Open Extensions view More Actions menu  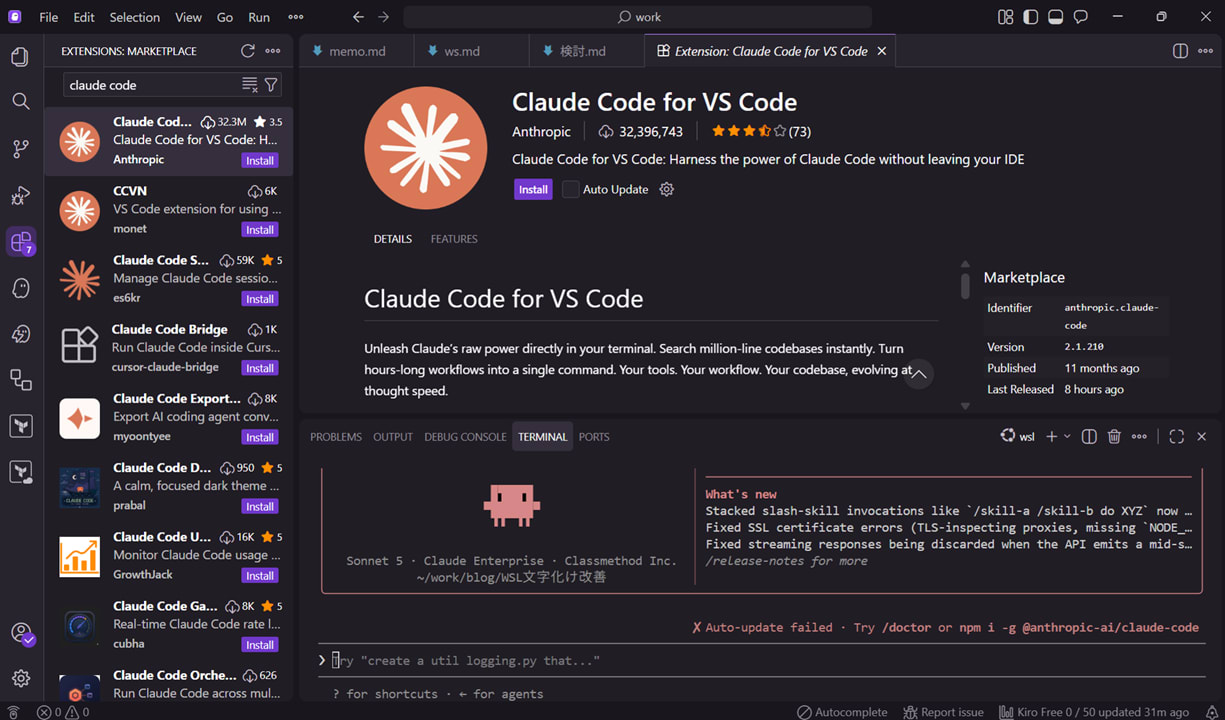(273, 51)
